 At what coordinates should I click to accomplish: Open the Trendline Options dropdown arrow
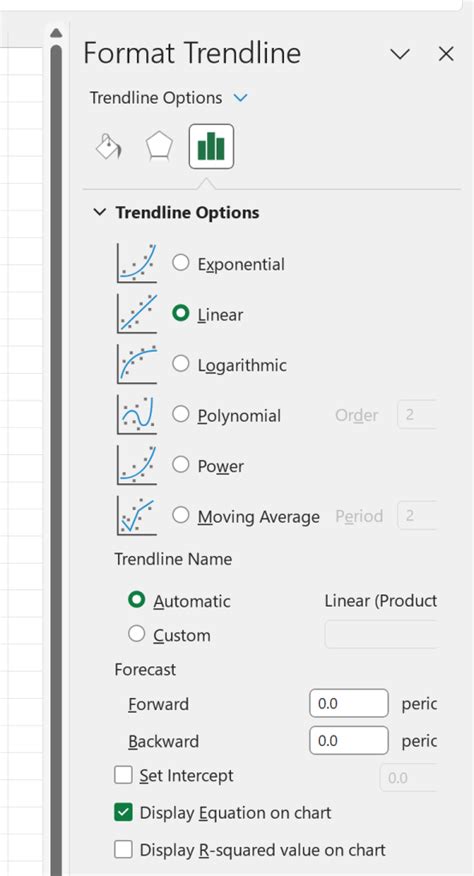[240, 98]
